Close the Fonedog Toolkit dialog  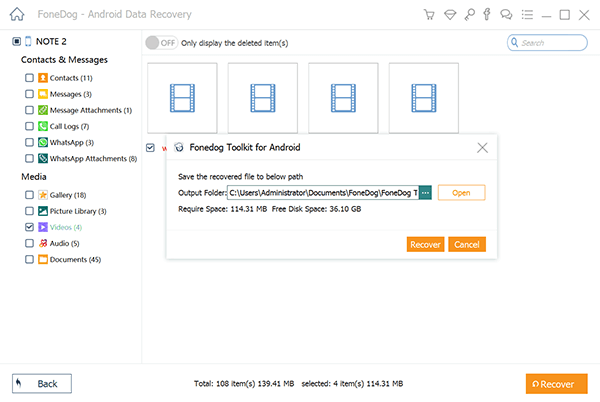click(482, 148)
